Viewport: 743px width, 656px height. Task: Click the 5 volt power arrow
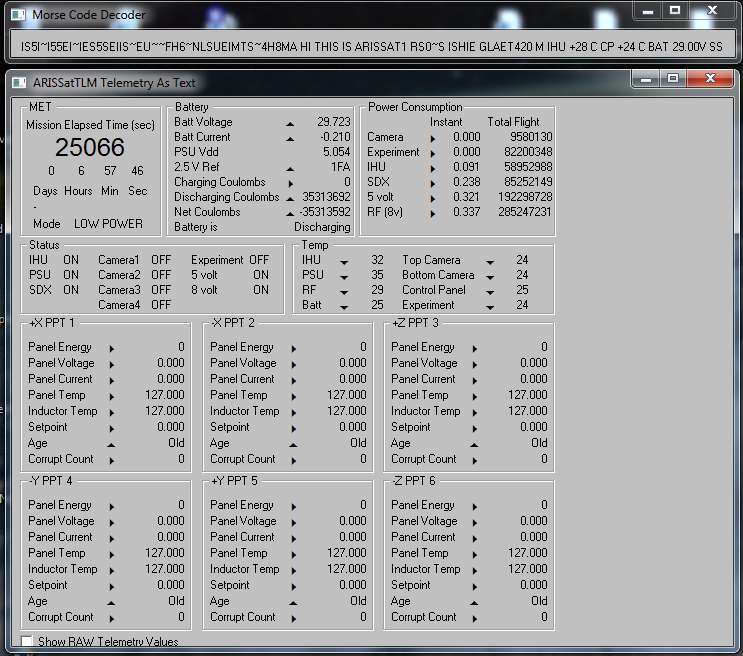433,199
